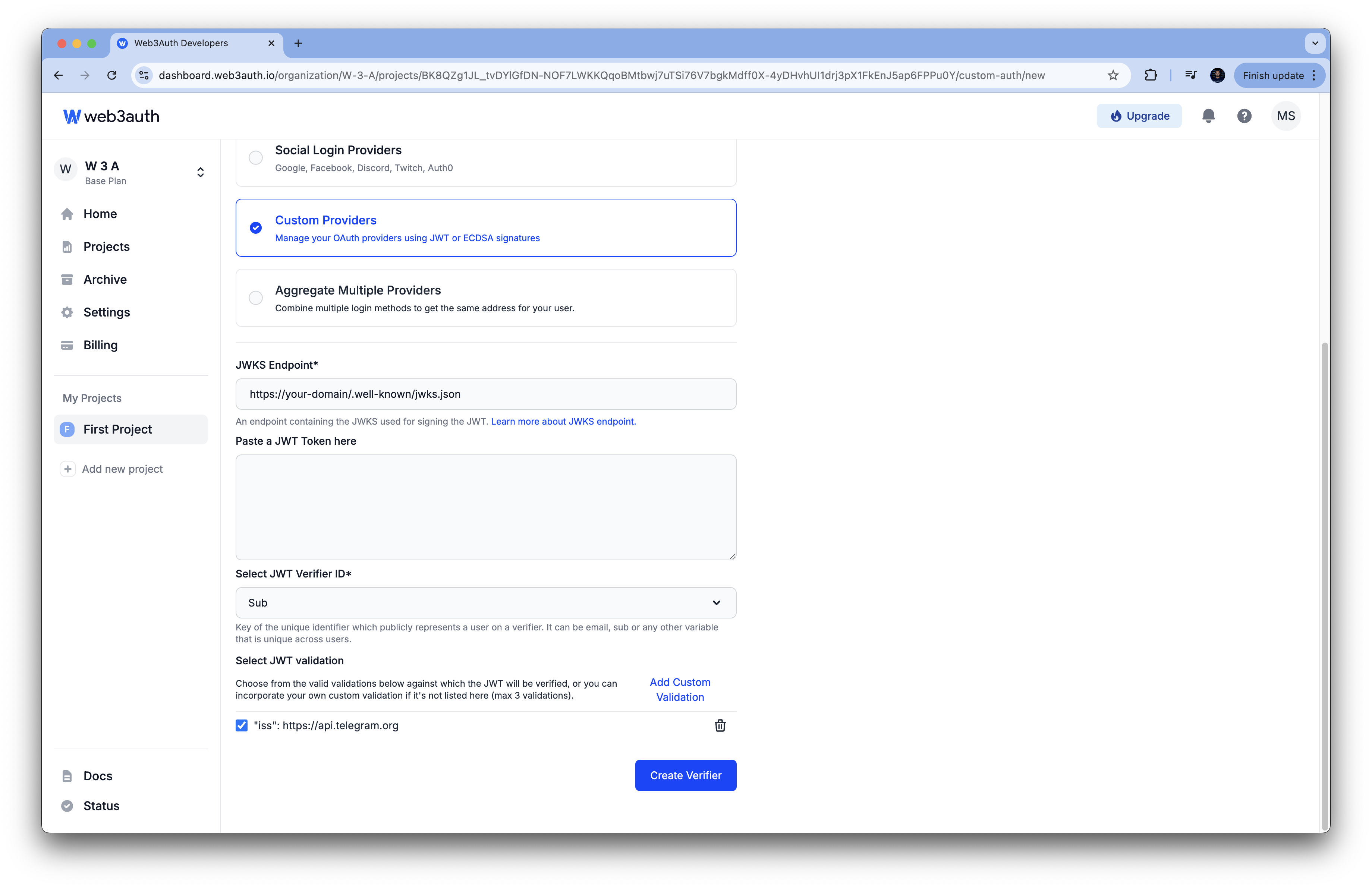Click the plus icon beside Add new project
This screenshot has width=1372, height=888.
67,469
